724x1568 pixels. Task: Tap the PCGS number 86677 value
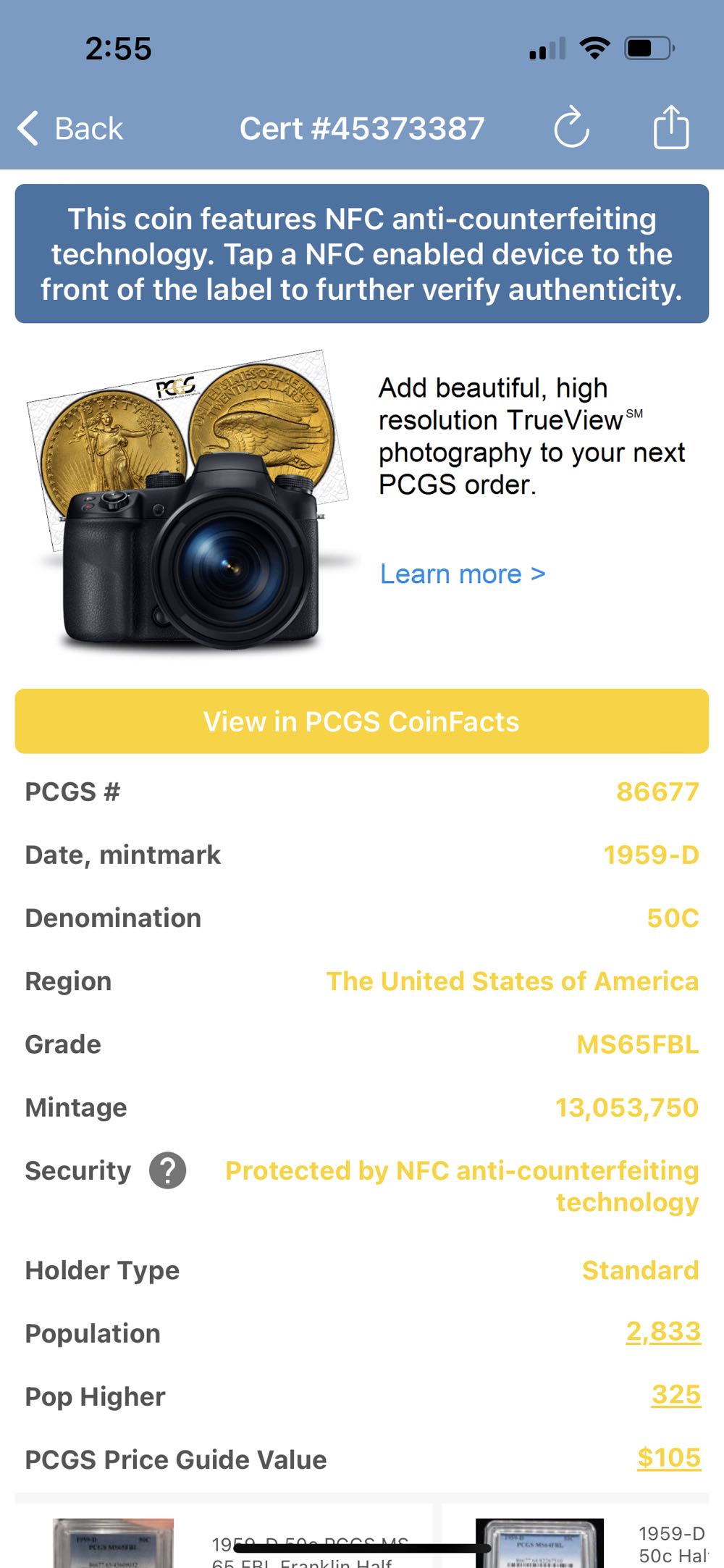[x=657, y=792]
